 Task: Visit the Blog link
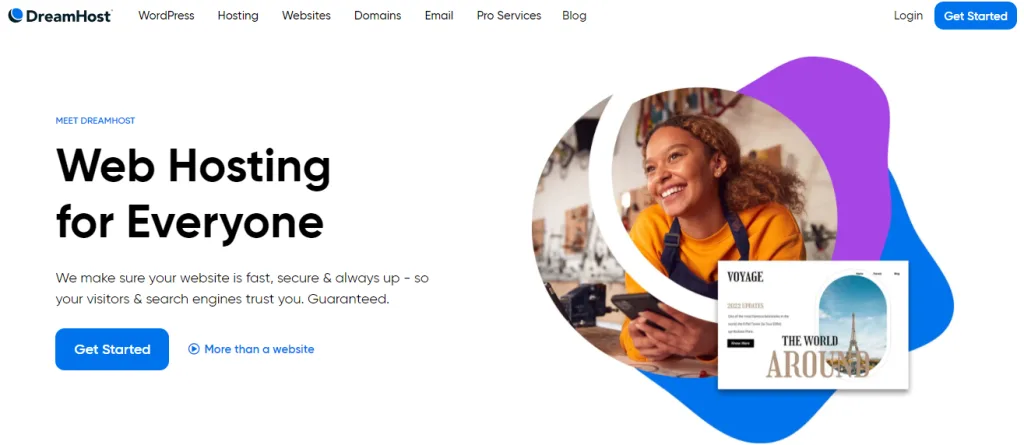pos(574,15)
